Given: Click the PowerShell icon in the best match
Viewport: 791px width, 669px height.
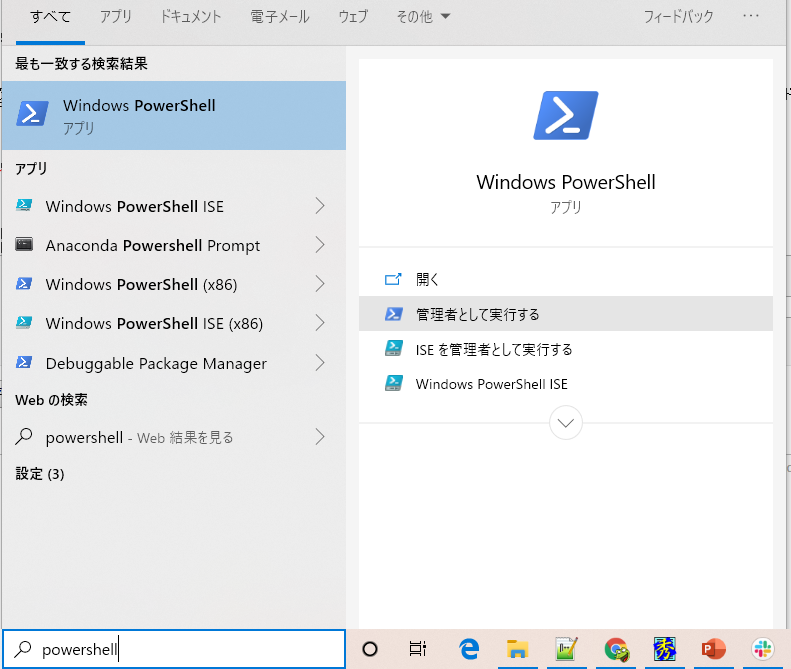Looking at the screenshot, I should (x=32, y=113).
